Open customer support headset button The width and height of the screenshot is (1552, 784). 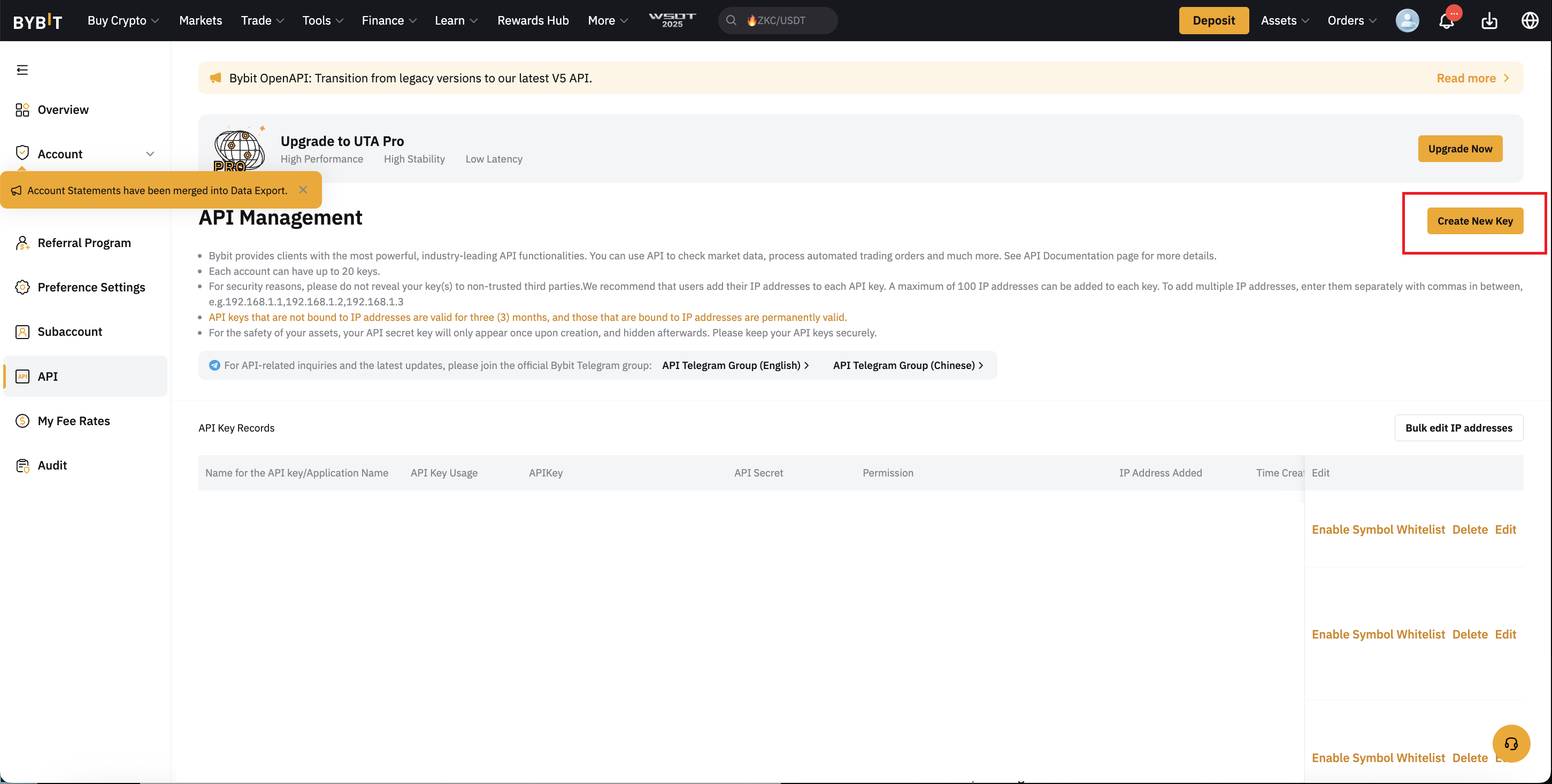tap(1510, 743)
